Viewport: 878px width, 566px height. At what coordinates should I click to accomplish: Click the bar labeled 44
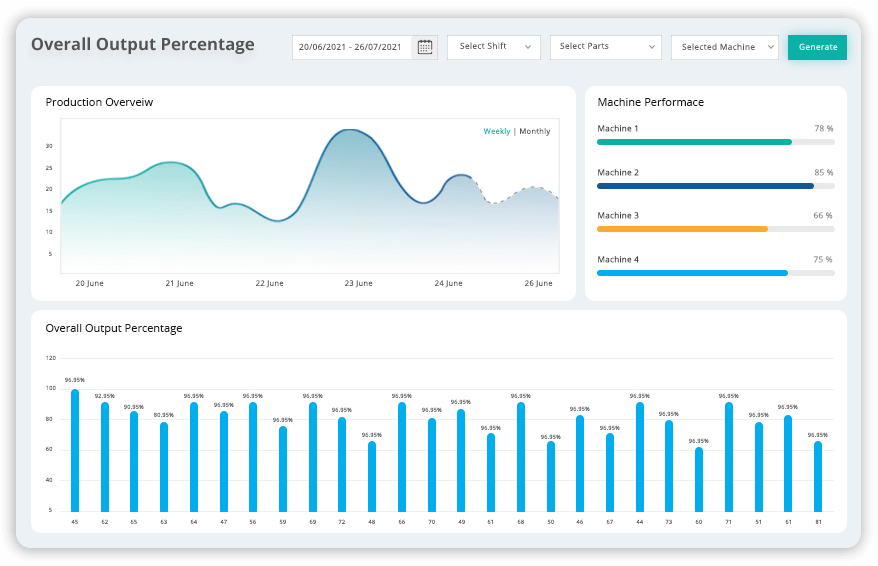pyautogui.click(x=639, y=457)
